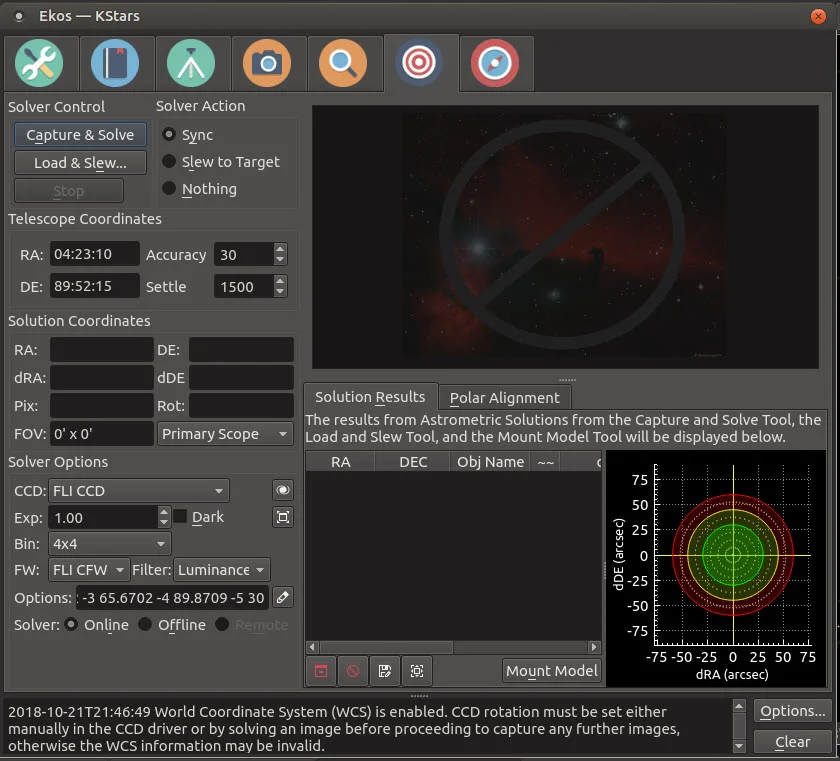Select the Online solver option
Image resolution: width=840 pixels, height=761 pixels.
tap(71, 624)
